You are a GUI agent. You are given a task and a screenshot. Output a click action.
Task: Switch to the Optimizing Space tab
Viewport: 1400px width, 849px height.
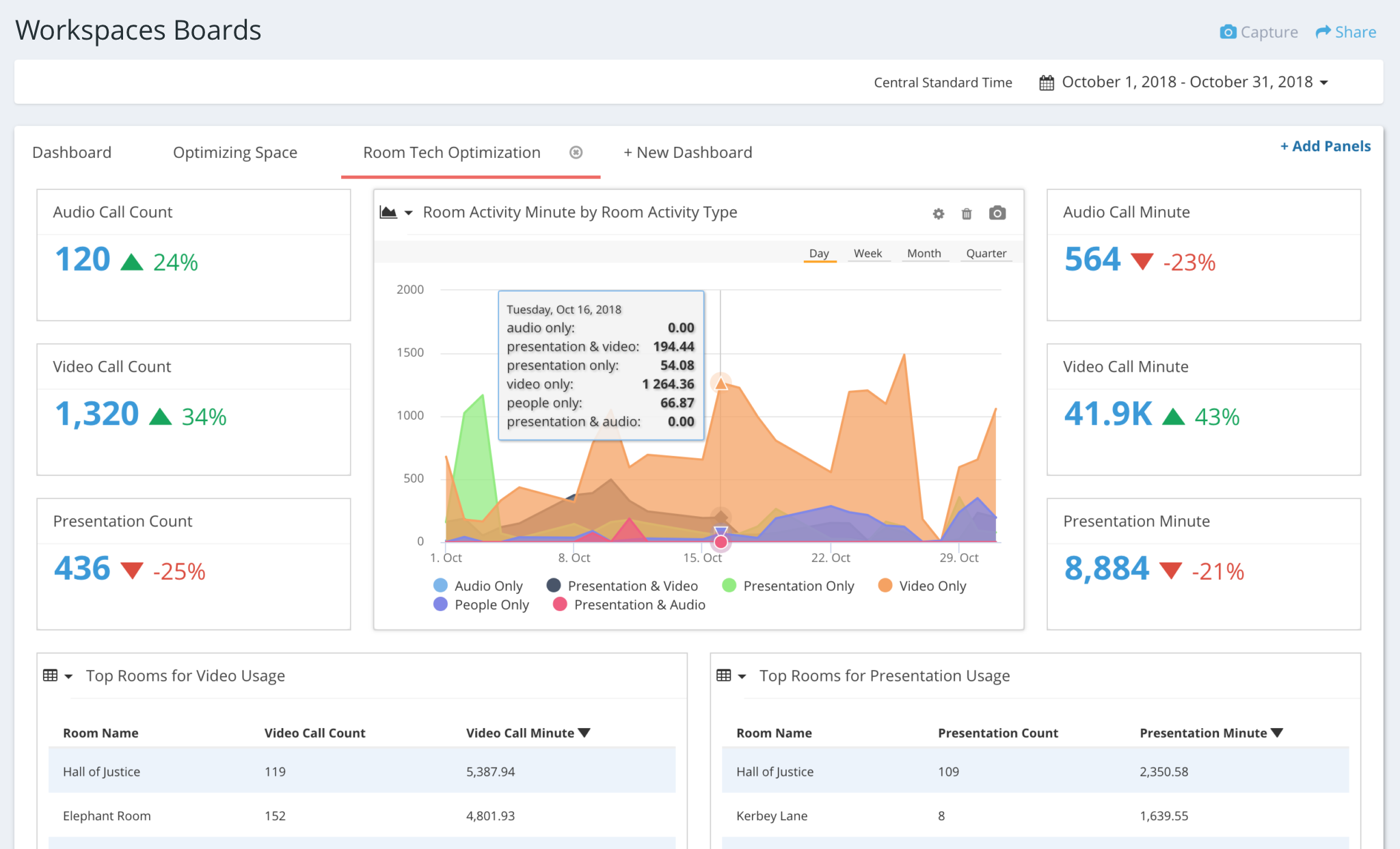pyautogui.click(x=234, y=152)
